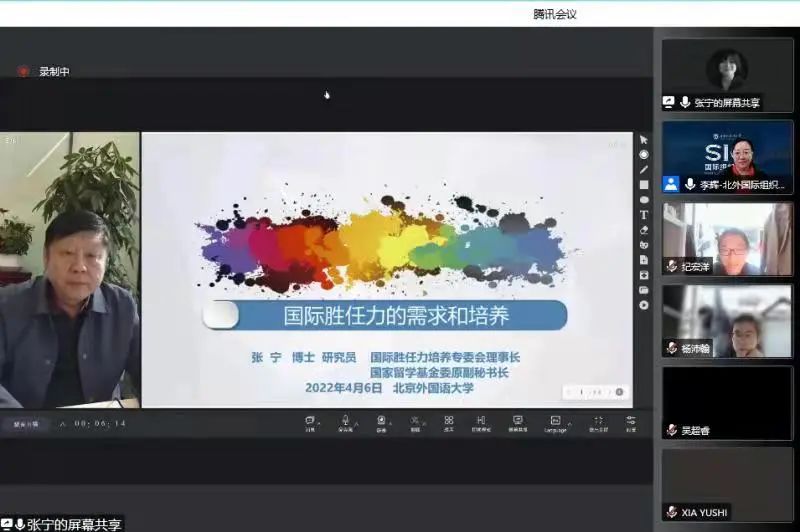Select the line drawing annotation tool

[x=644, y=170]
